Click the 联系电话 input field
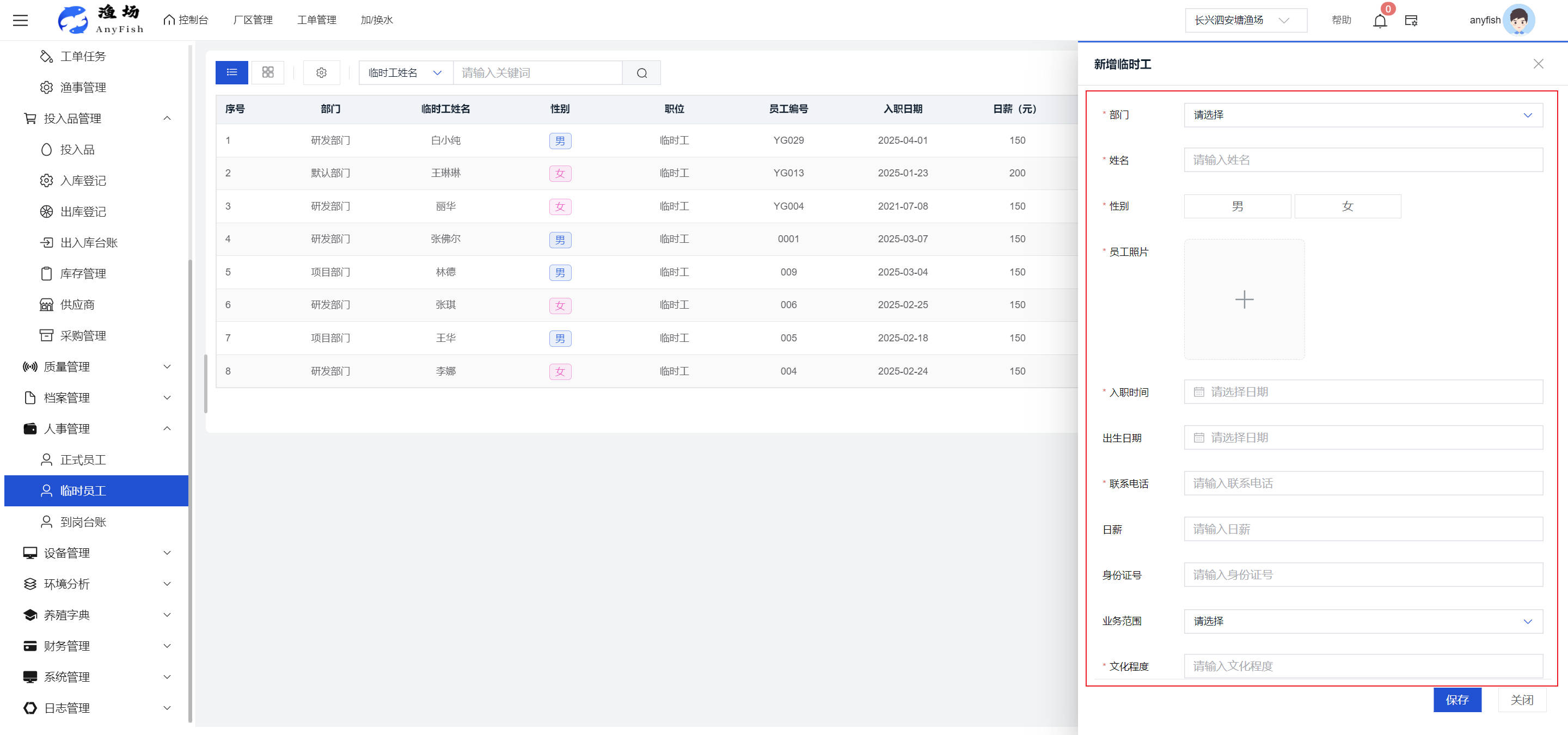The width and height of the screenshot is (1568, 735). click(1362, 483)
